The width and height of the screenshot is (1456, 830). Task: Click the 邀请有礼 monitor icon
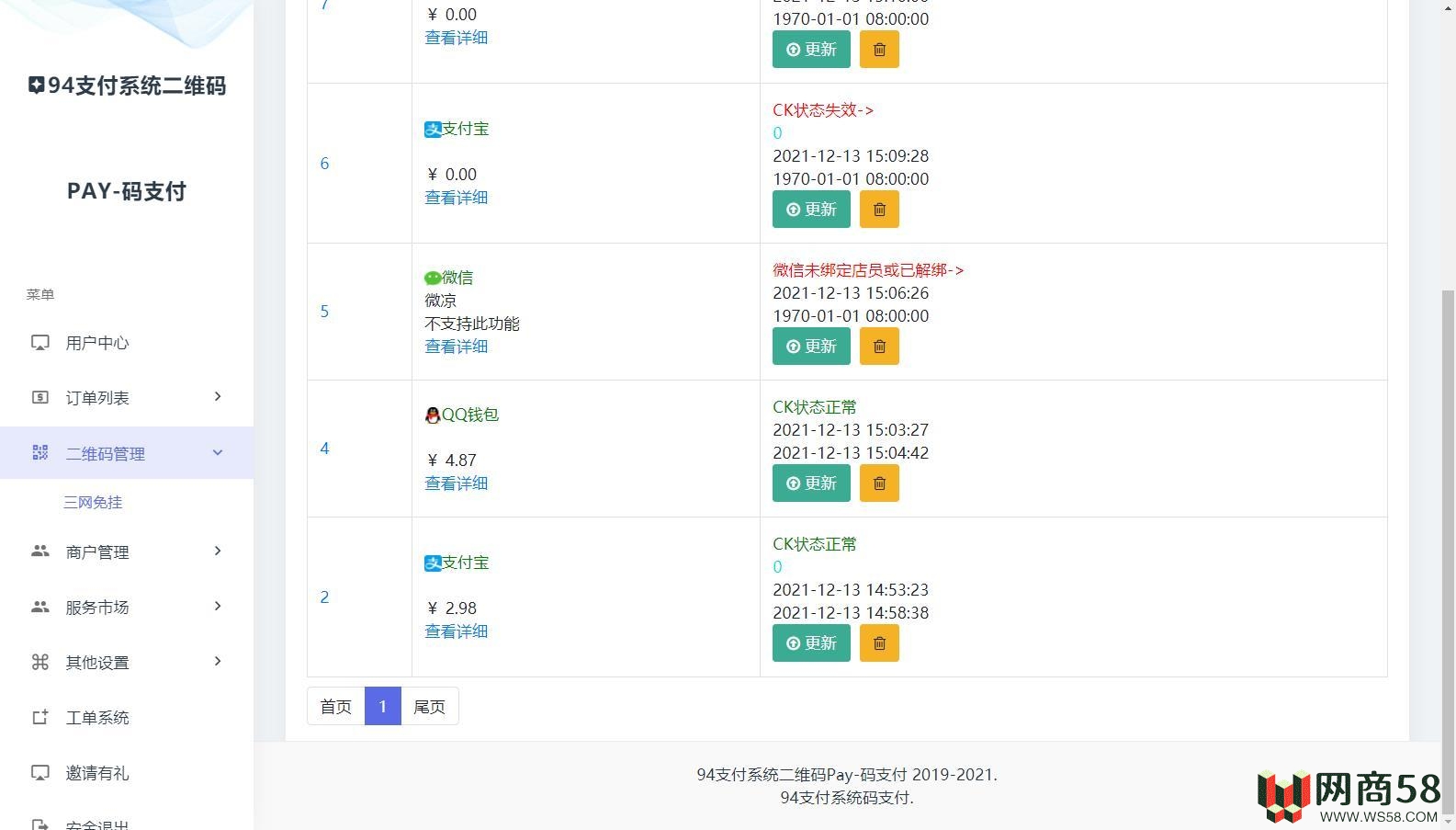pyautogui.click(x=40, y=772)
